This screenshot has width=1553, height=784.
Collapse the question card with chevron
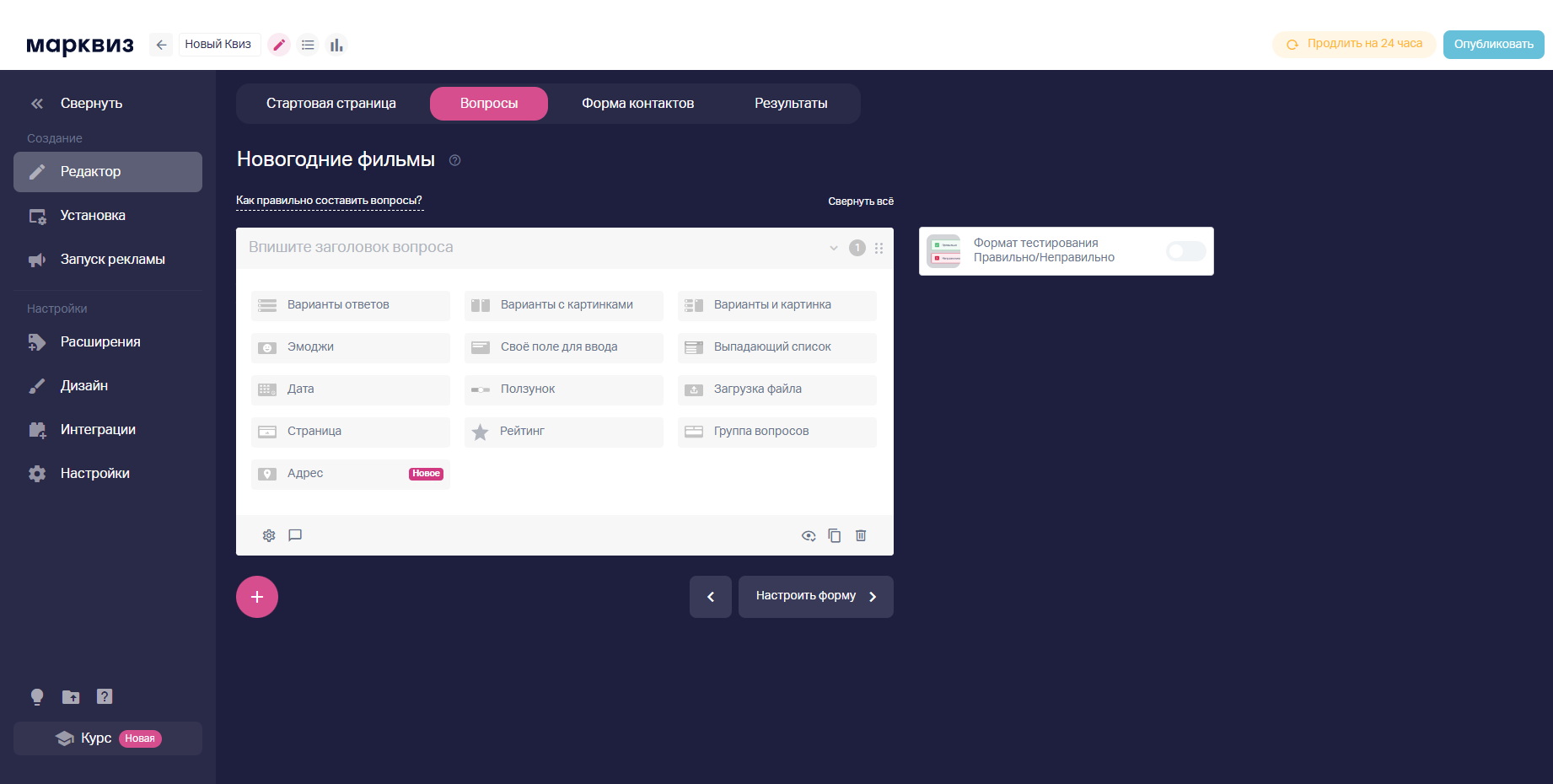coord(834,248)
